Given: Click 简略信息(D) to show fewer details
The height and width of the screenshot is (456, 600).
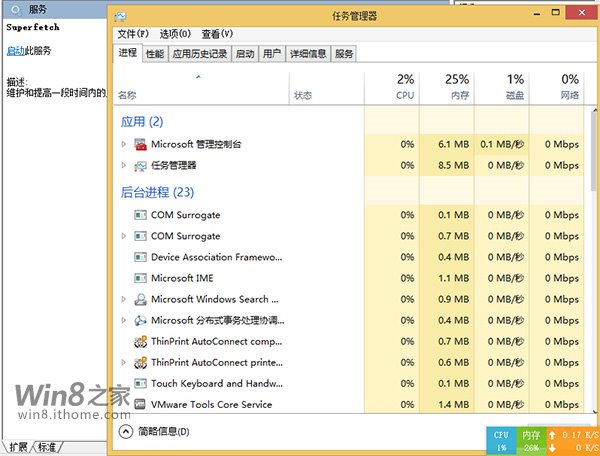Looking at the screenshot, I should 163,432.
